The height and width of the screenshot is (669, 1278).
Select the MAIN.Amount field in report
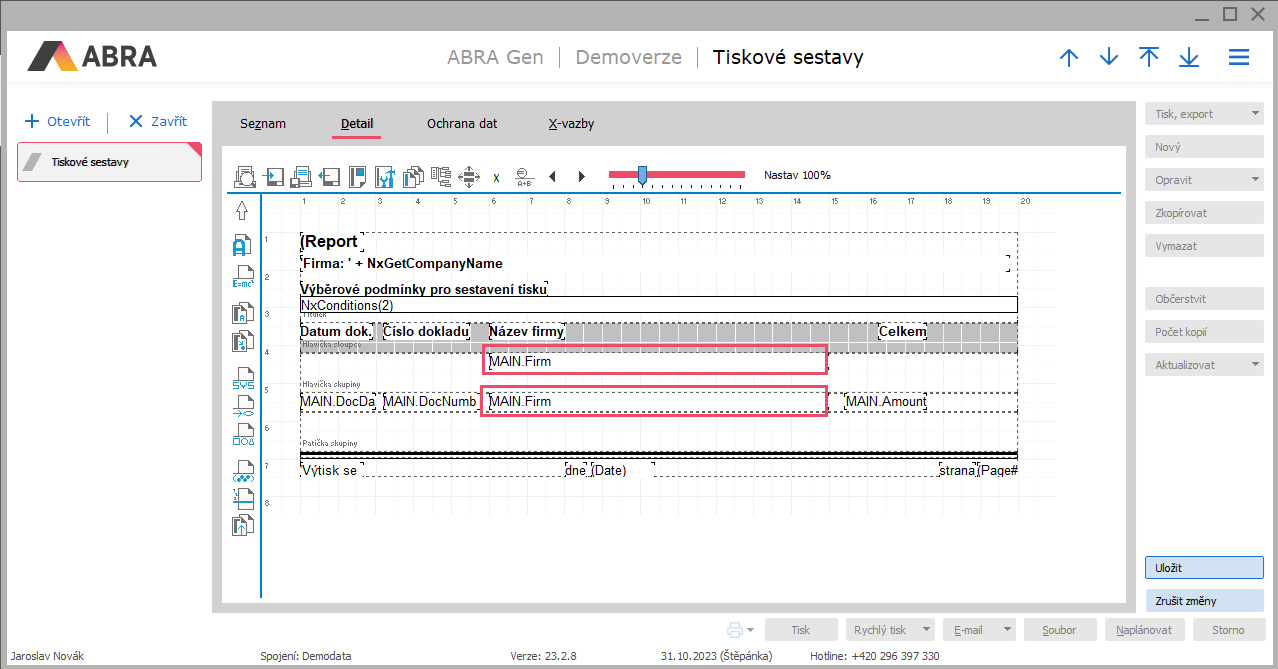coord(886,401)
